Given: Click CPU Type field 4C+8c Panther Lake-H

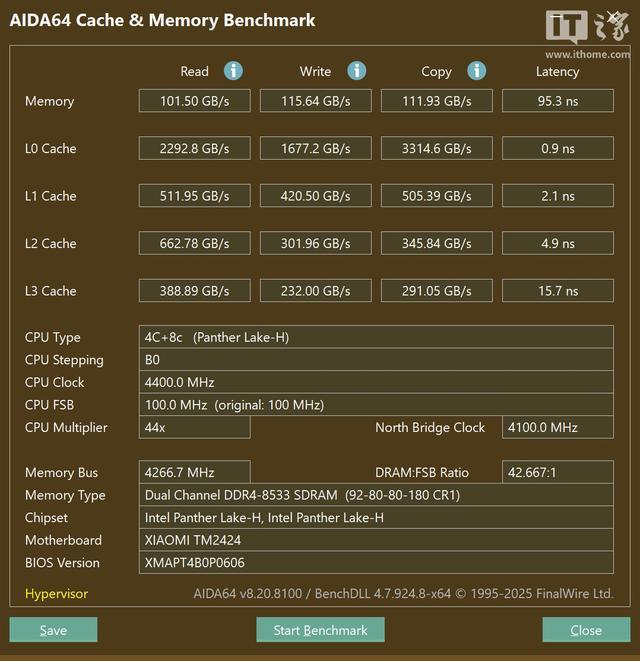Looking at the screenshot, I should pyautogui.click(x=376, y=337).
